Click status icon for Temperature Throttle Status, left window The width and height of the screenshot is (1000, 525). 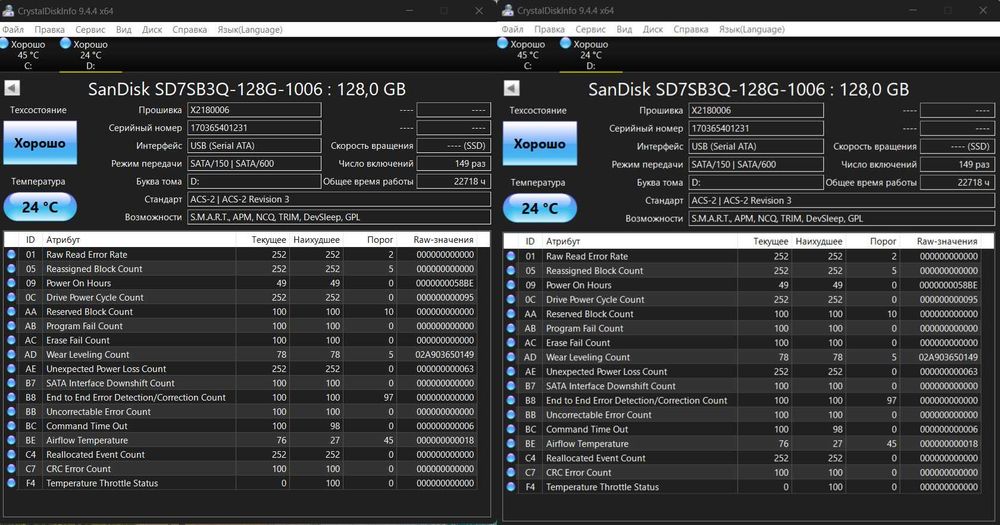[11, 483]
